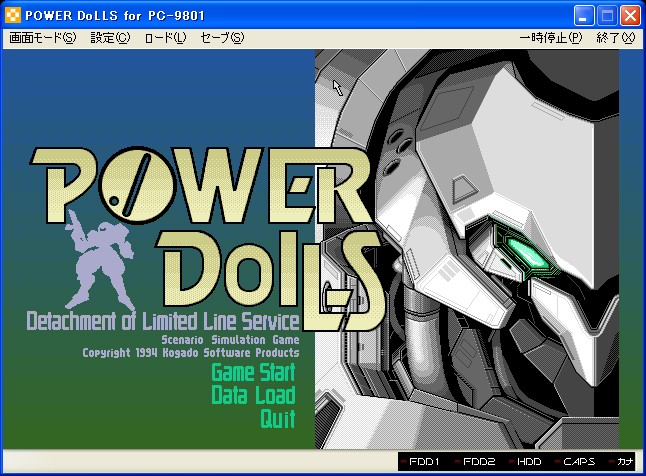Select Game Start on title screen

tap(253, 373)
